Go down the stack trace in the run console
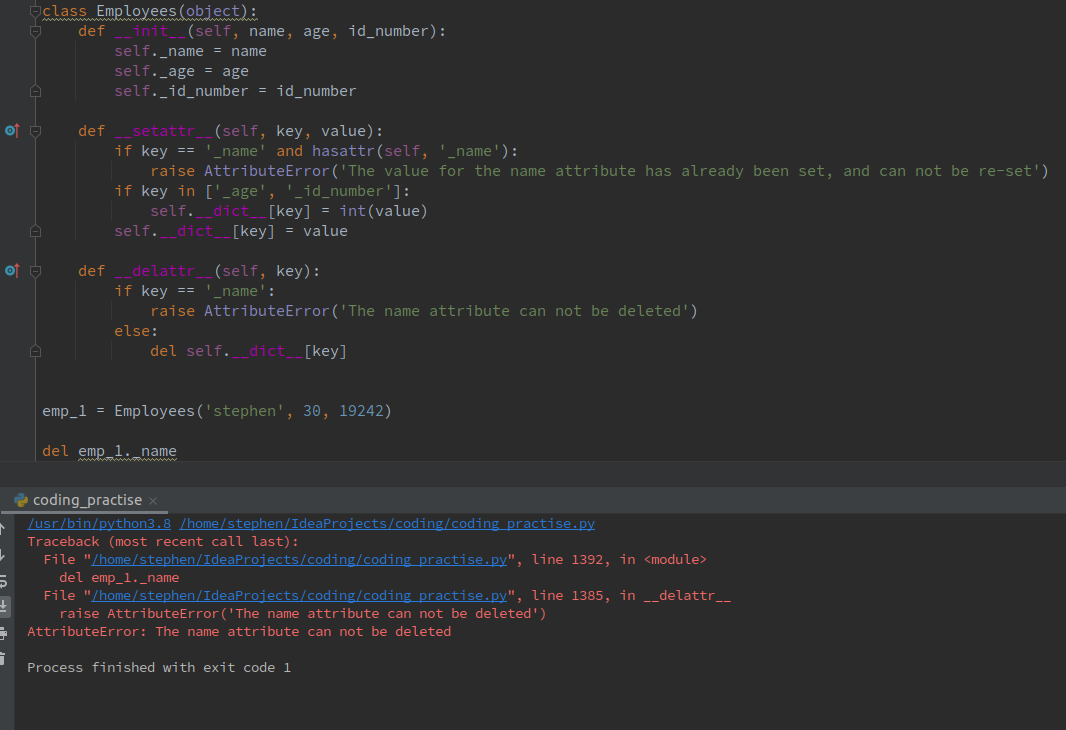 point(3,555)
